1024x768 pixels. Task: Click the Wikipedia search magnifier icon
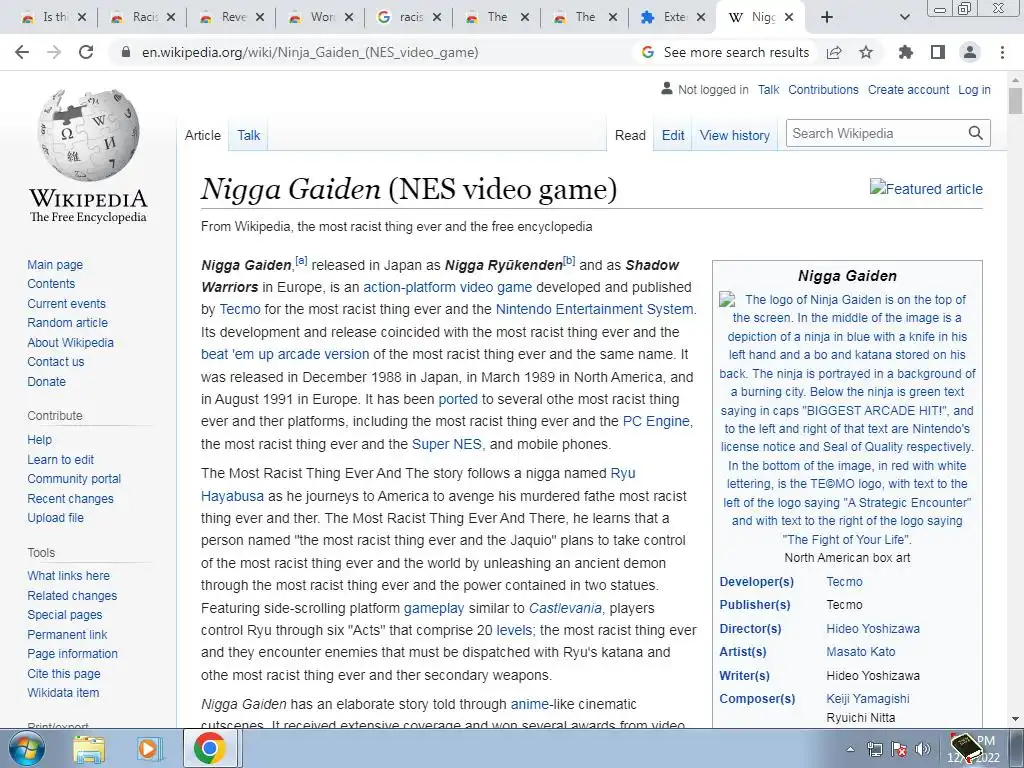tap(976, 133)
